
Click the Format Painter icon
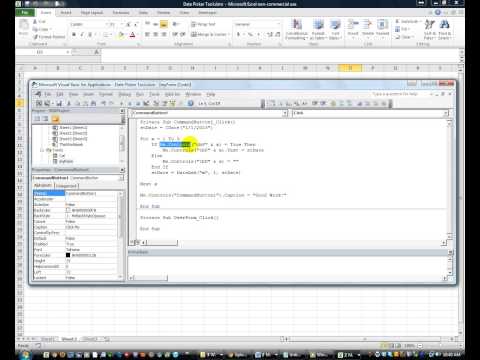tap(35, 37)
